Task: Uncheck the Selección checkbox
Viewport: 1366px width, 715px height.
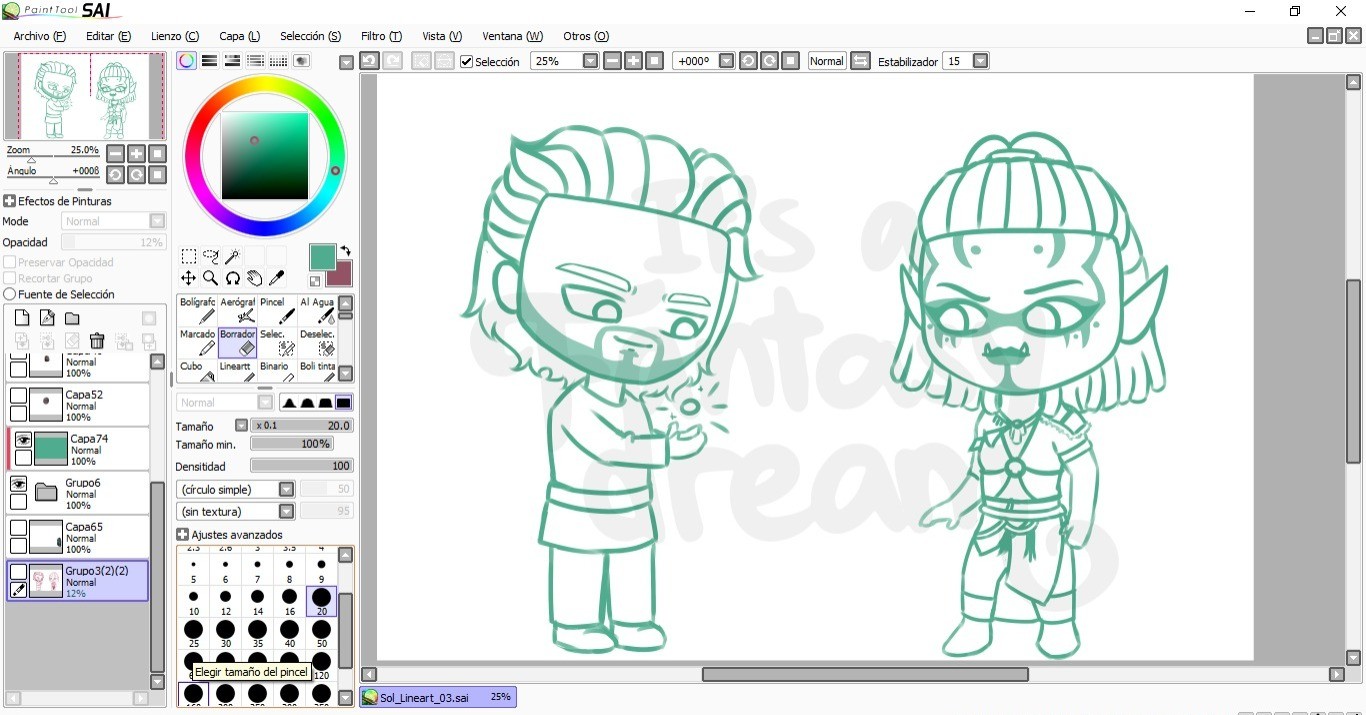Action: click(x=466, y=62)
